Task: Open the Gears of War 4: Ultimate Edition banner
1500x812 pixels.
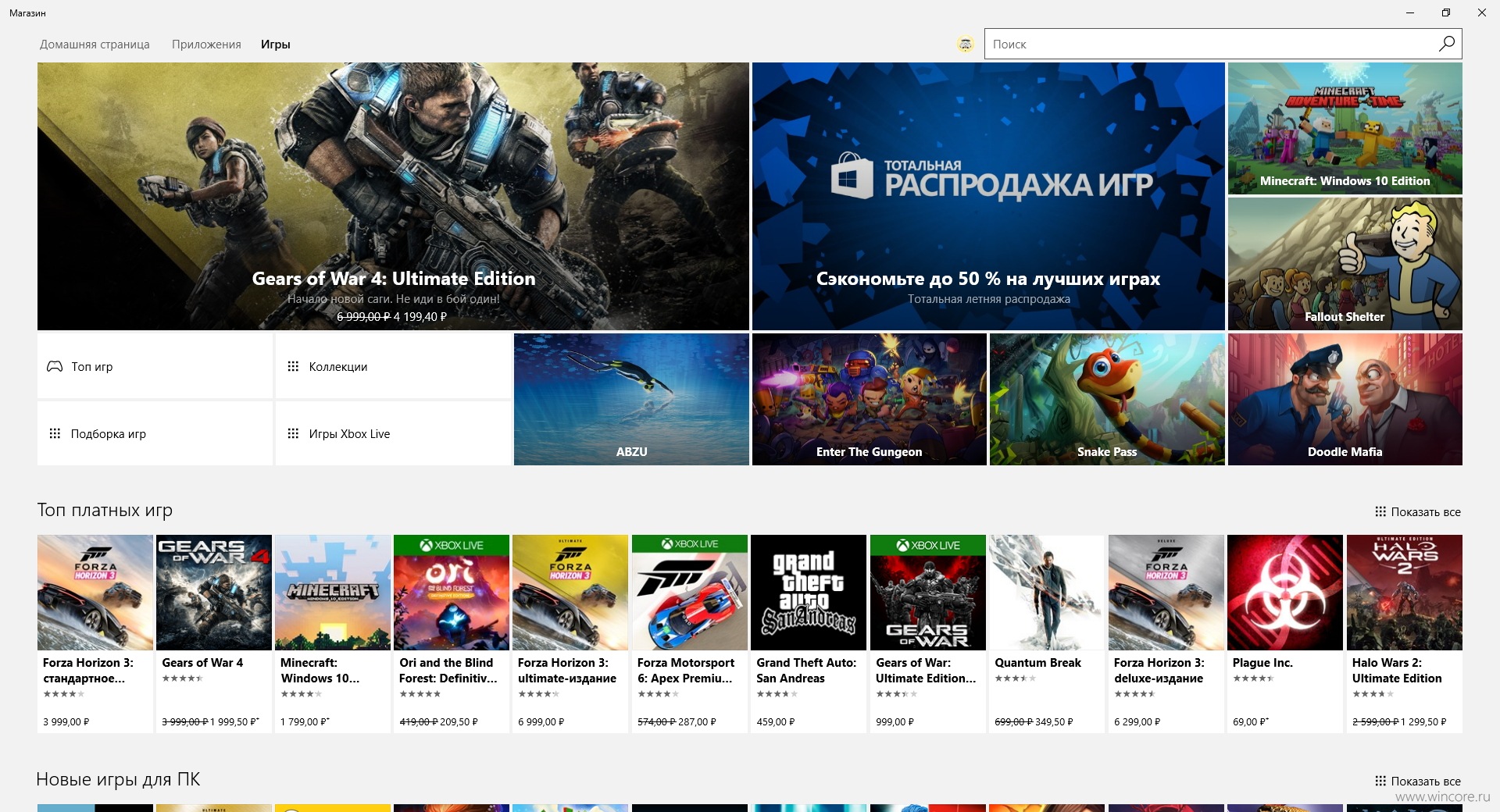Action: (393, 196)
